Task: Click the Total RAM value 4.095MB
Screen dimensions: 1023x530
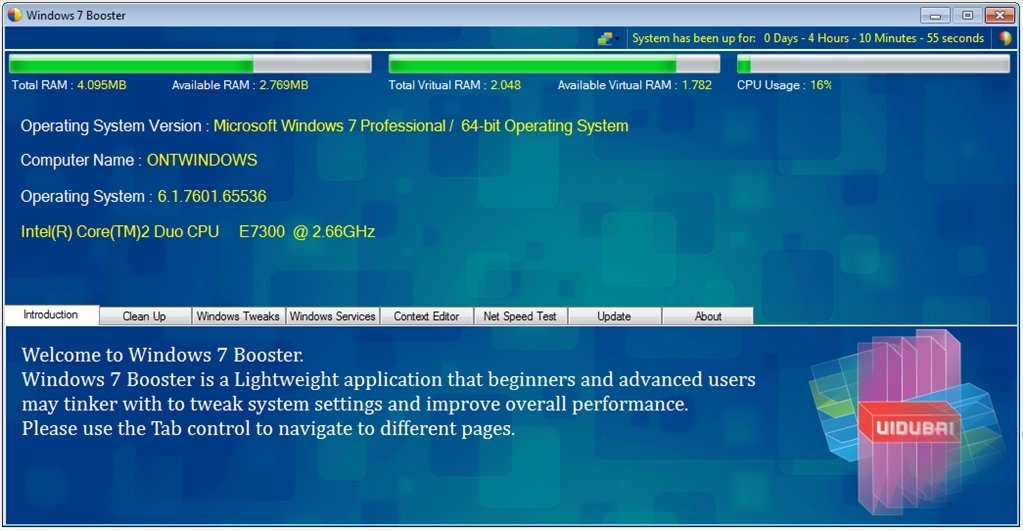Action: (x=102, y=86)
